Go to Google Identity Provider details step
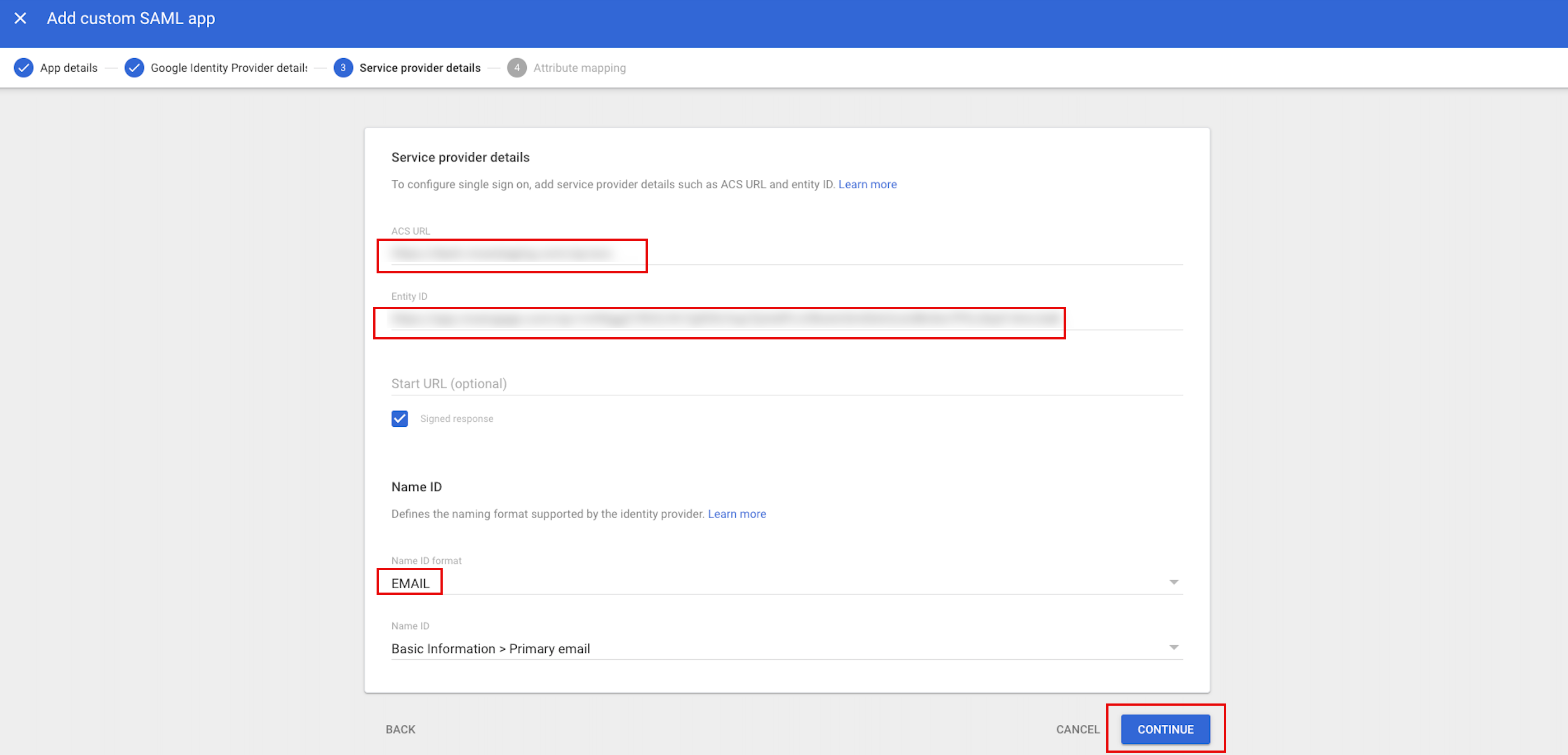Image resolution: width=1568 pixels, height=755 pixels. pos(229,68)
